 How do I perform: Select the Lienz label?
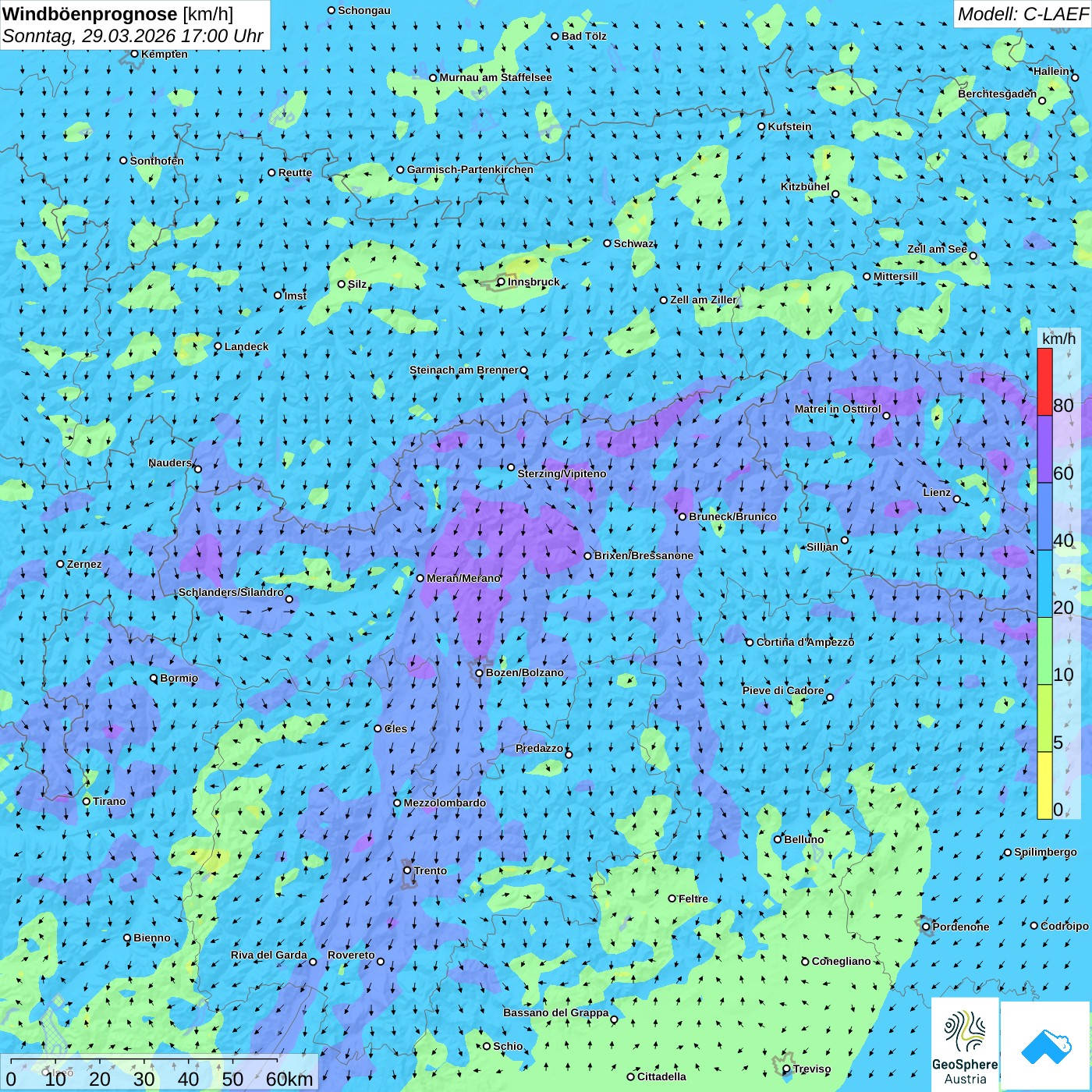(937, 492)
